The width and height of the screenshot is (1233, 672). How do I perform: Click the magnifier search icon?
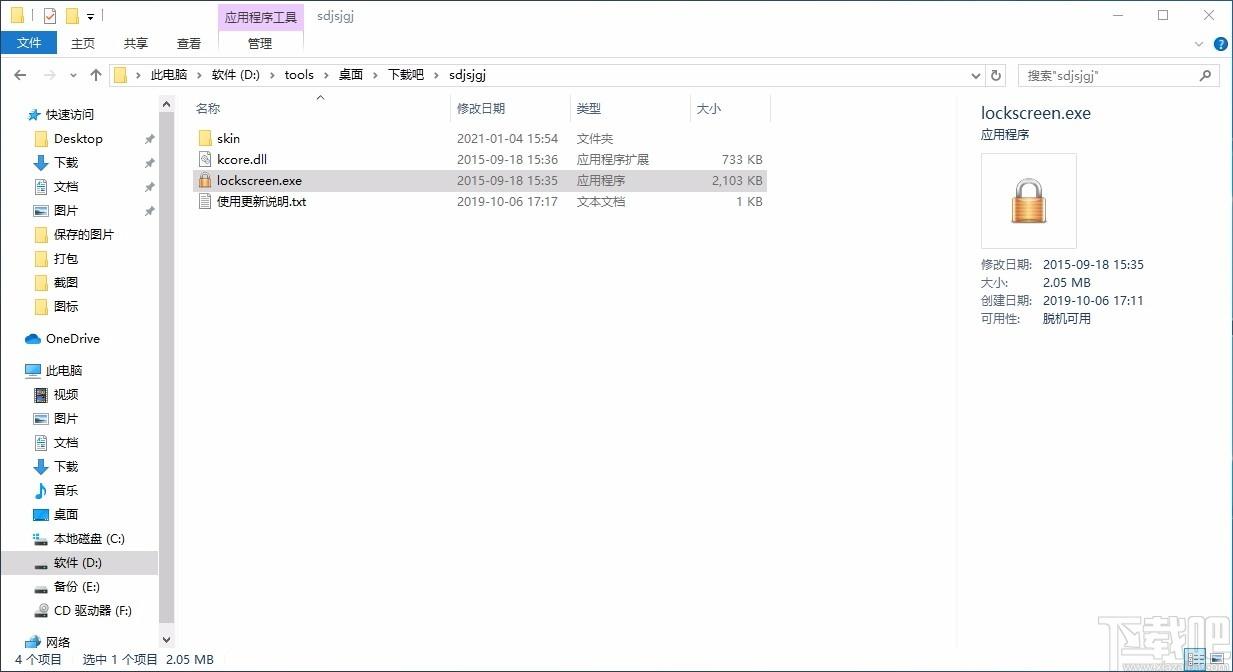[1205, 75]
